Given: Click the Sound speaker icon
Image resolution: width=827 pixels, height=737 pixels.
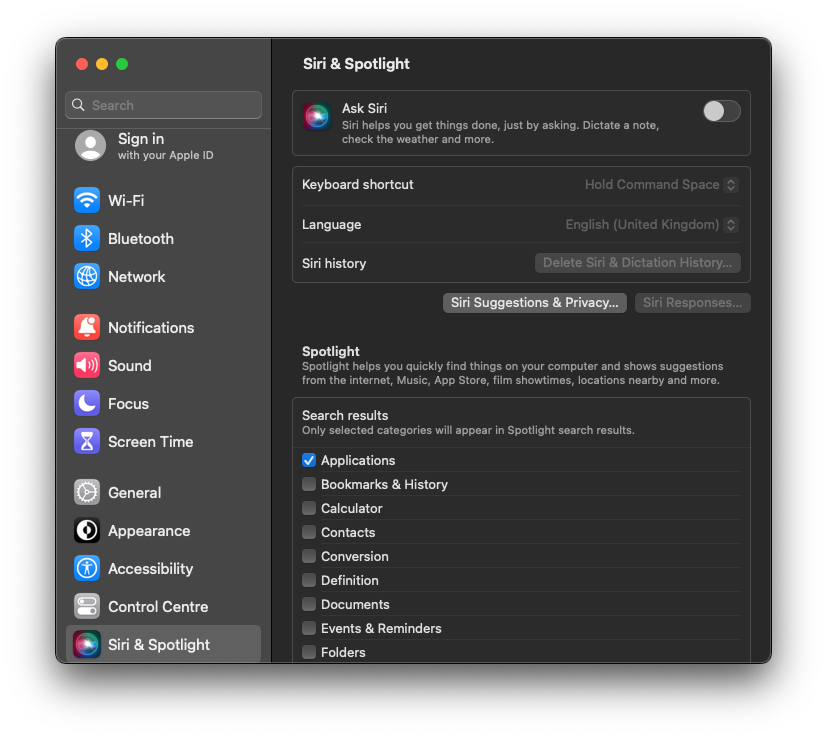Looking at the screenshot, I should pos(87,366).
